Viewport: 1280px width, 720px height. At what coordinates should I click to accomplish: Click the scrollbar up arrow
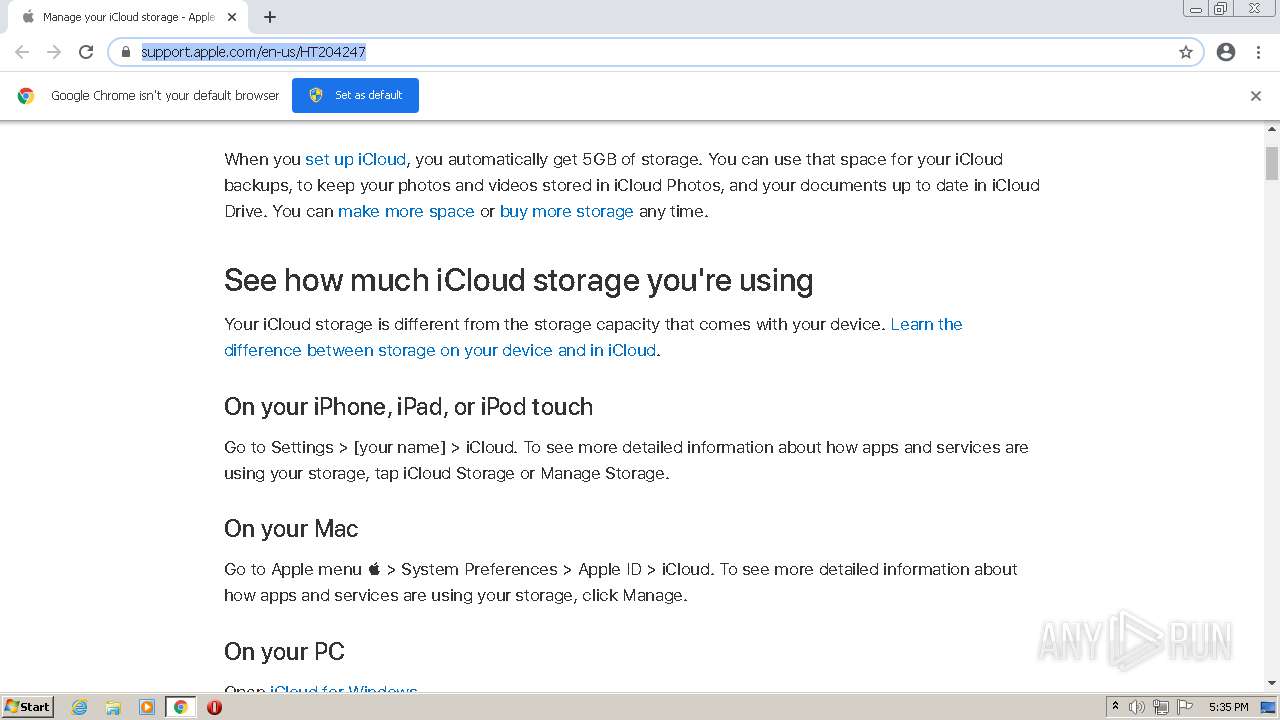(1272, 129)
